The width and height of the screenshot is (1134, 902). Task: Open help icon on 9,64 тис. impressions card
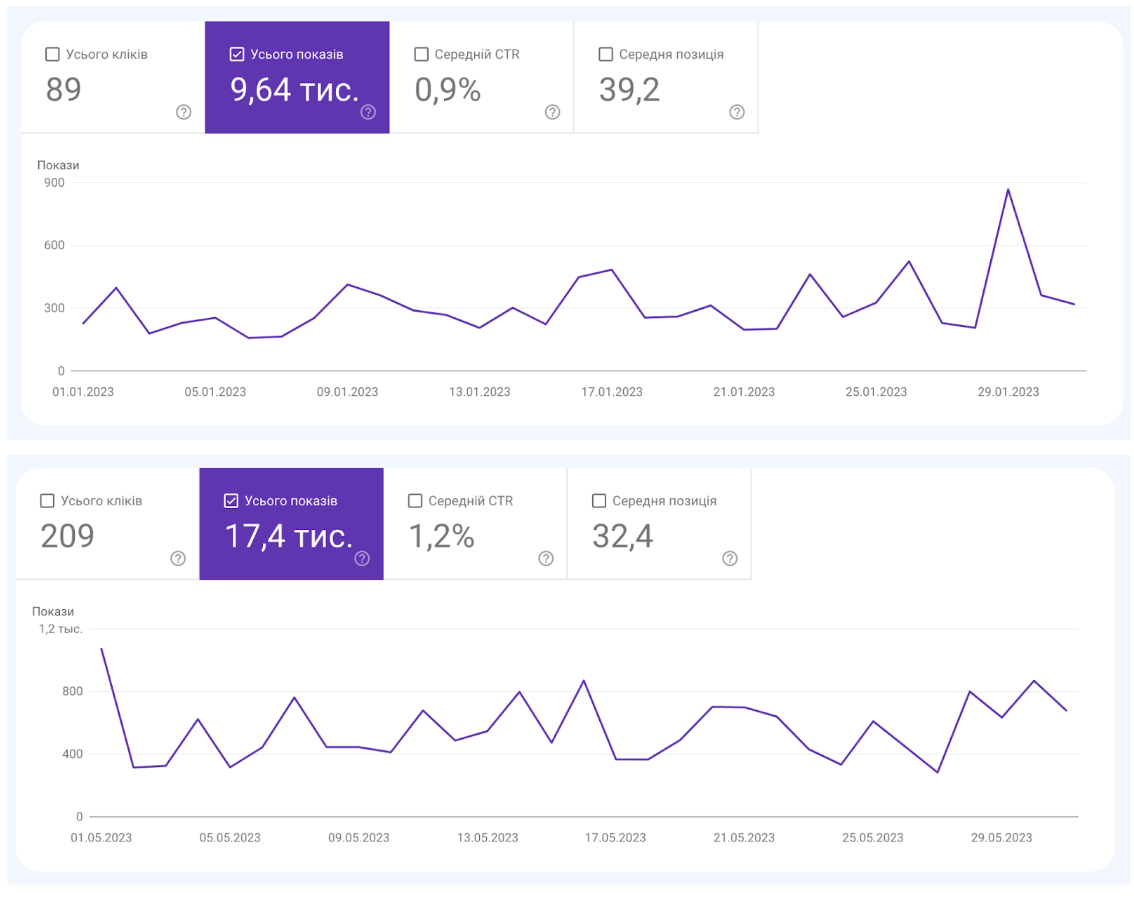(368, 112)
